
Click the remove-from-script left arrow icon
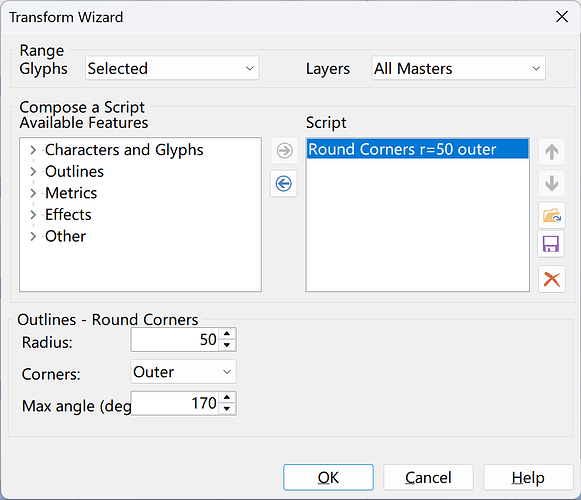(284, 183)
